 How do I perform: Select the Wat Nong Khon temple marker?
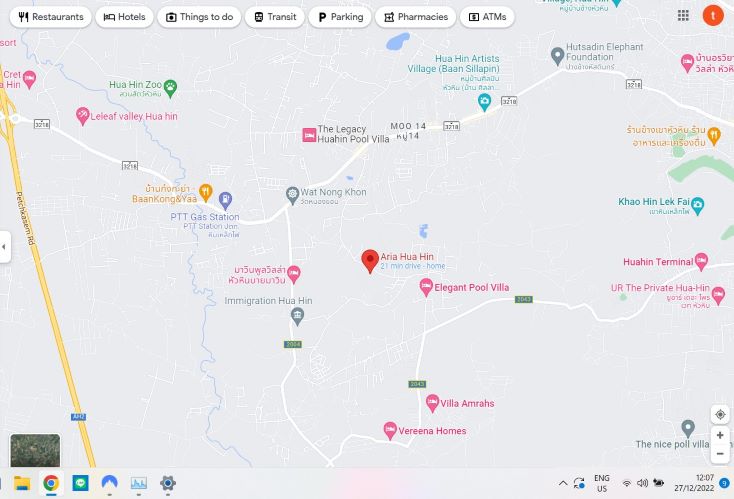[292, 196]
